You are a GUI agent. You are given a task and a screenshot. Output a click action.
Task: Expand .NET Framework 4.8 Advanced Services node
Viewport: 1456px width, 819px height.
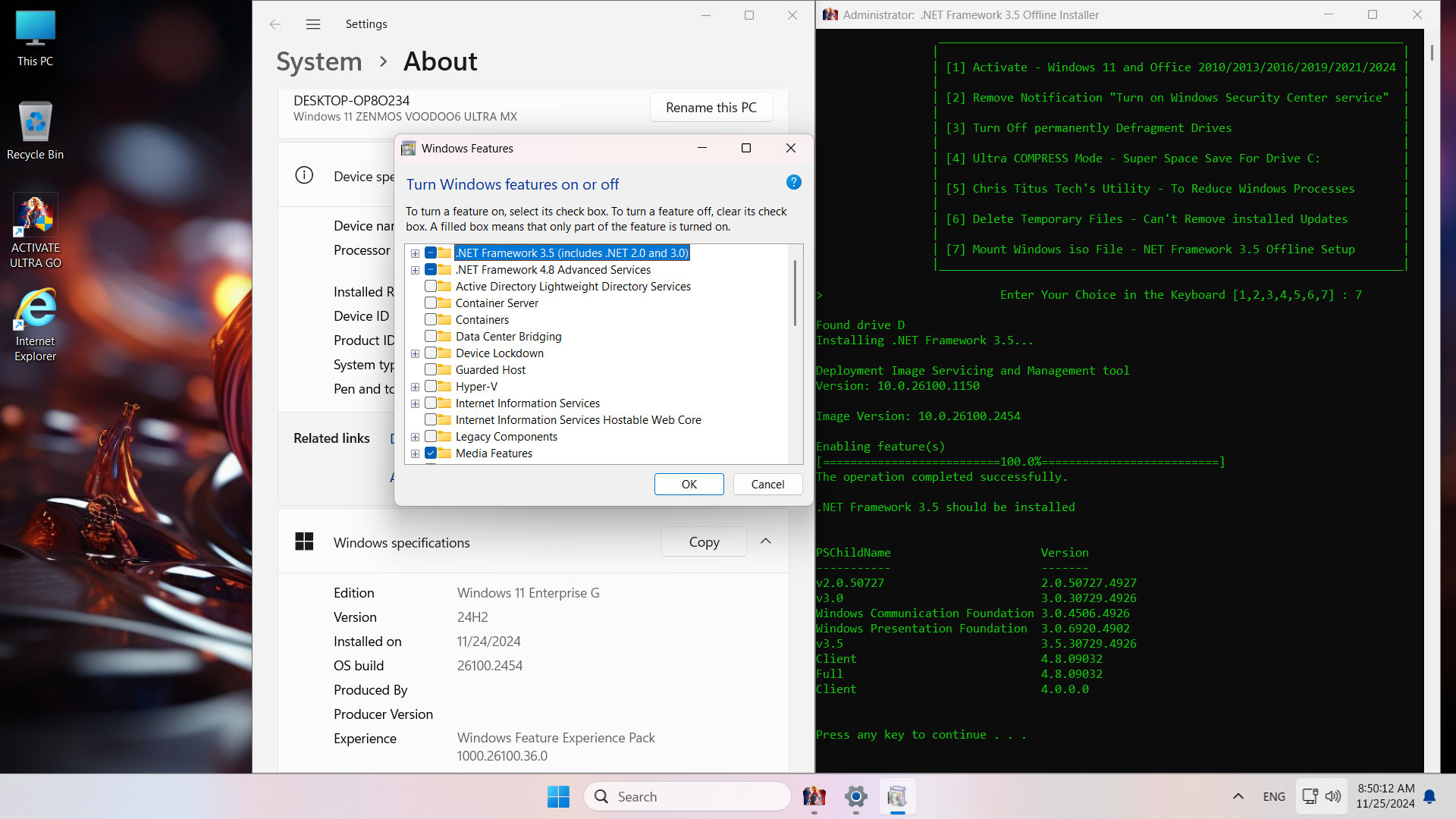[415, 270]
